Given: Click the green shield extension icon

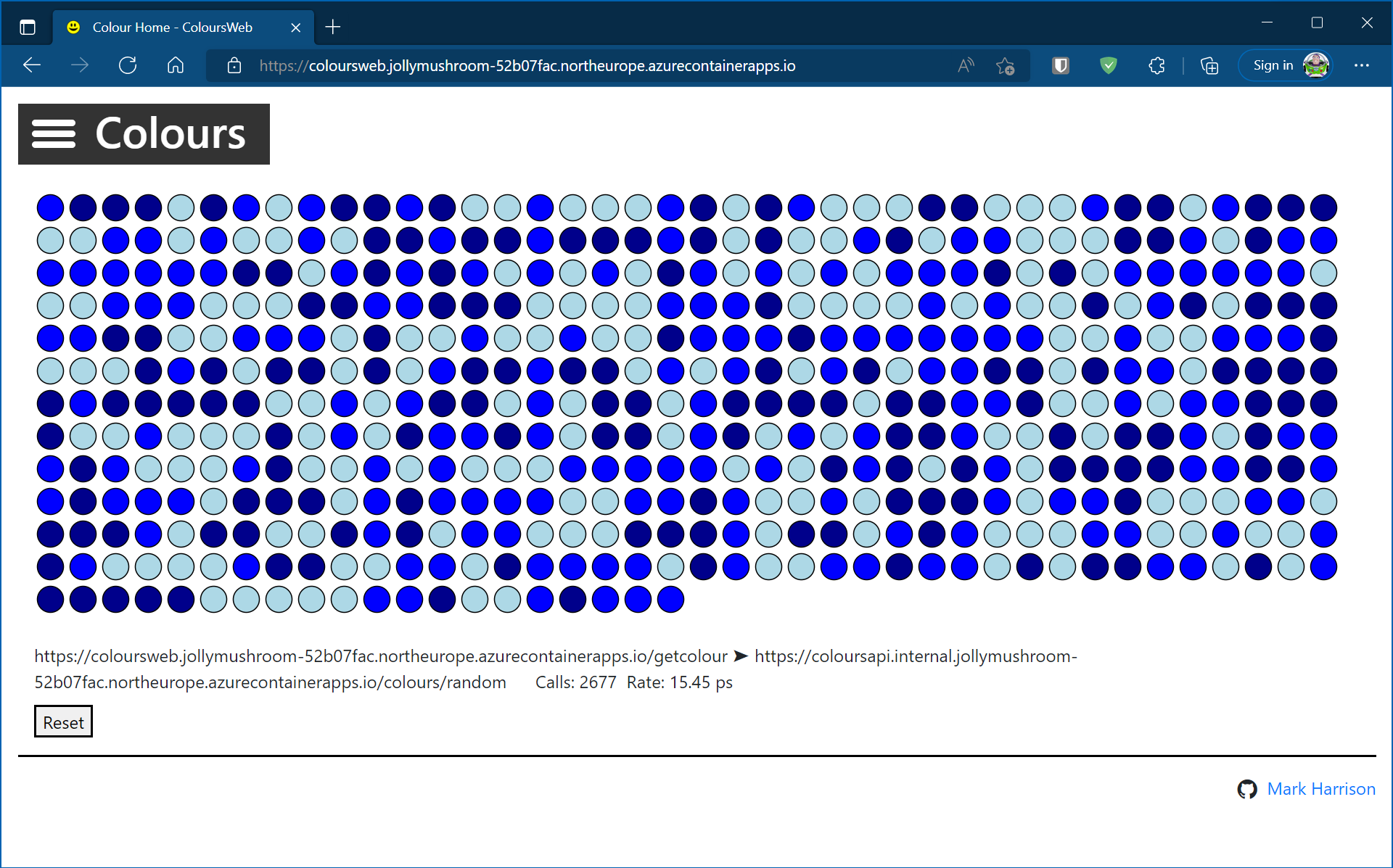Looking at the screenshot, I should [1108, 65].
